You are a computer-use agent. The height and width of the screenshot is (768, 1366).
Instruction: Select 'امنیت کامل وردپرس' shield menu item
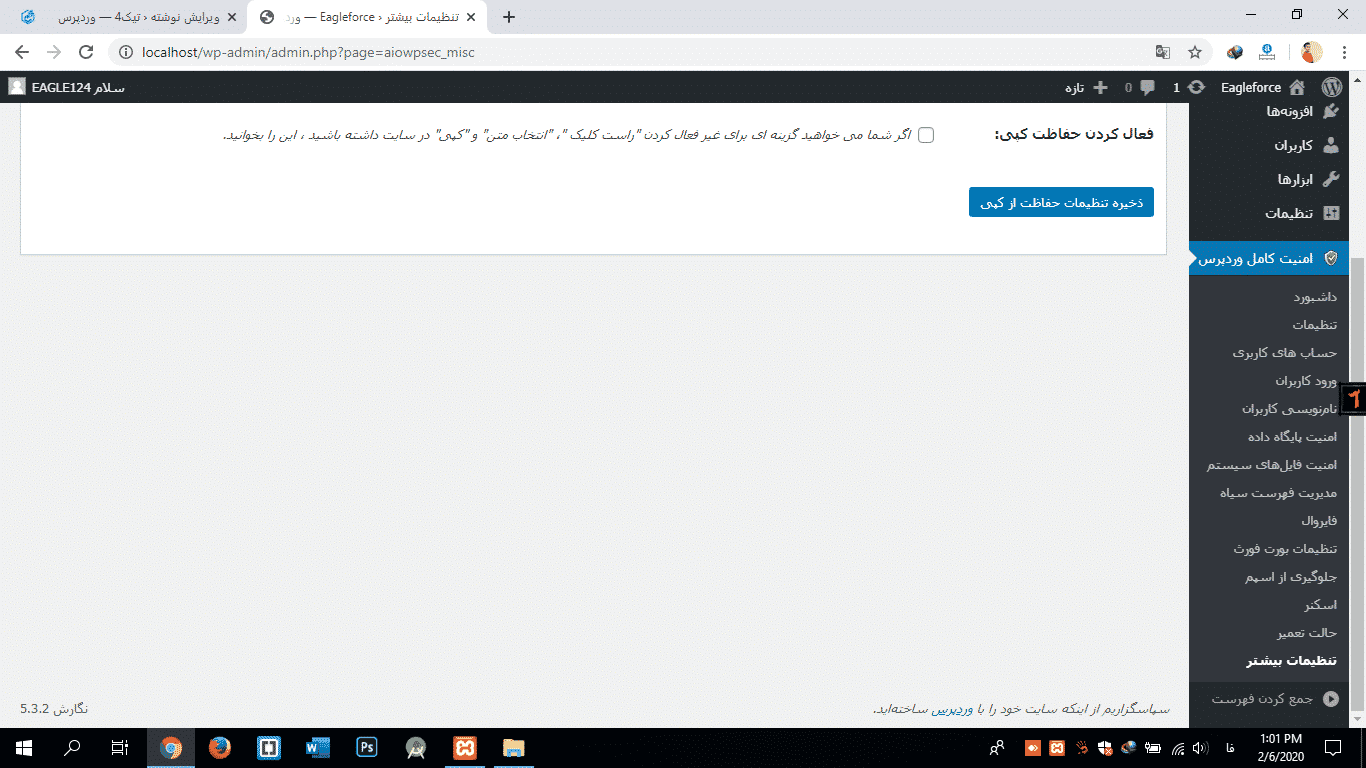click(1270, 258)
